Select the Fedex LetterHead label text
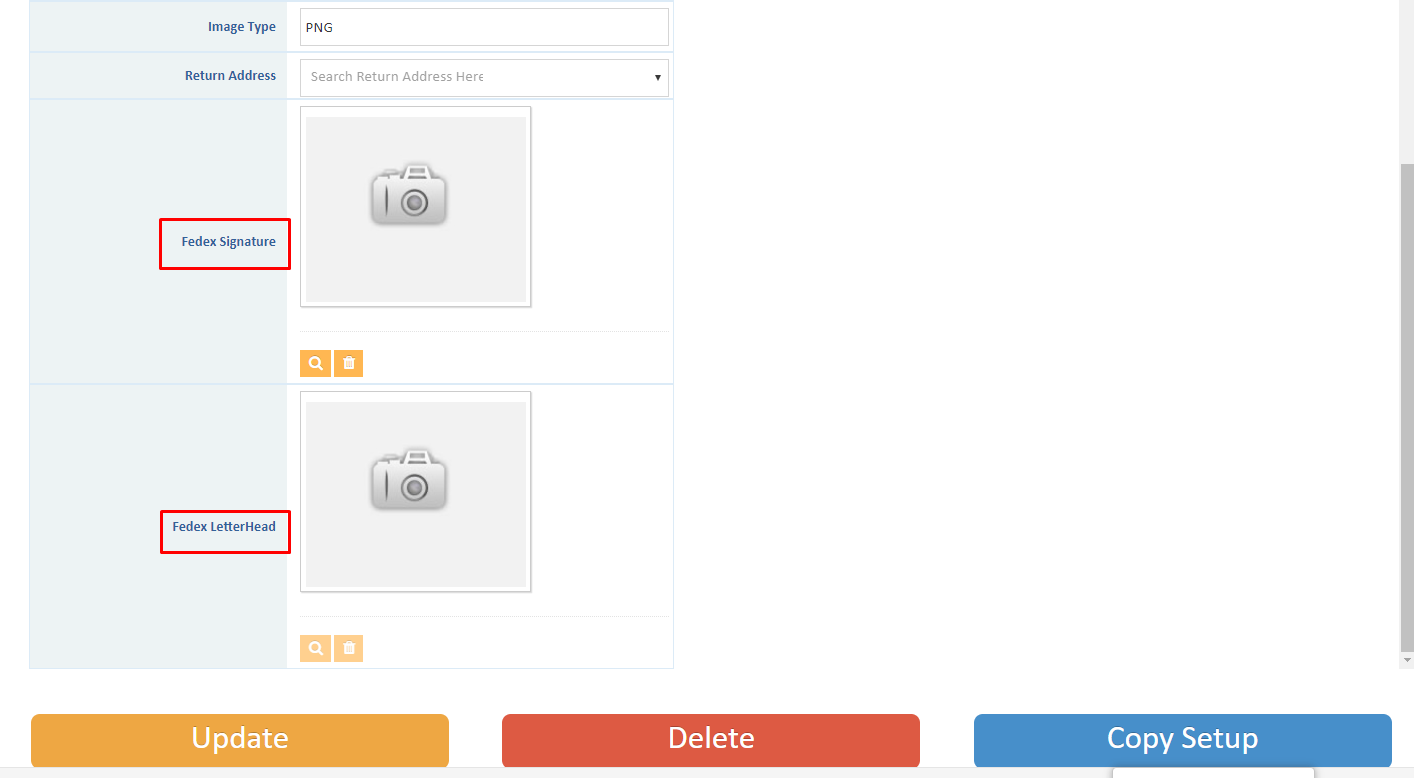 pos(224,527)
